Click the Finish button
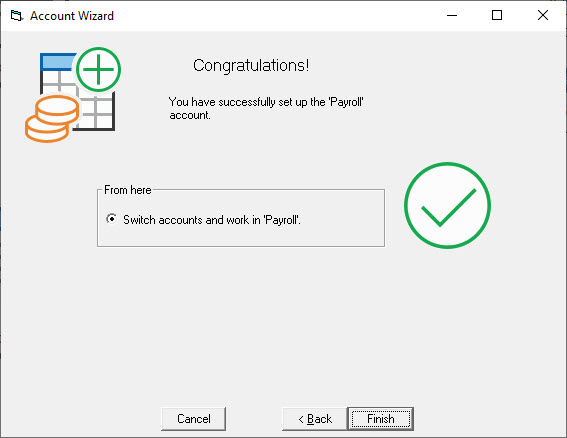 point(380,419)
